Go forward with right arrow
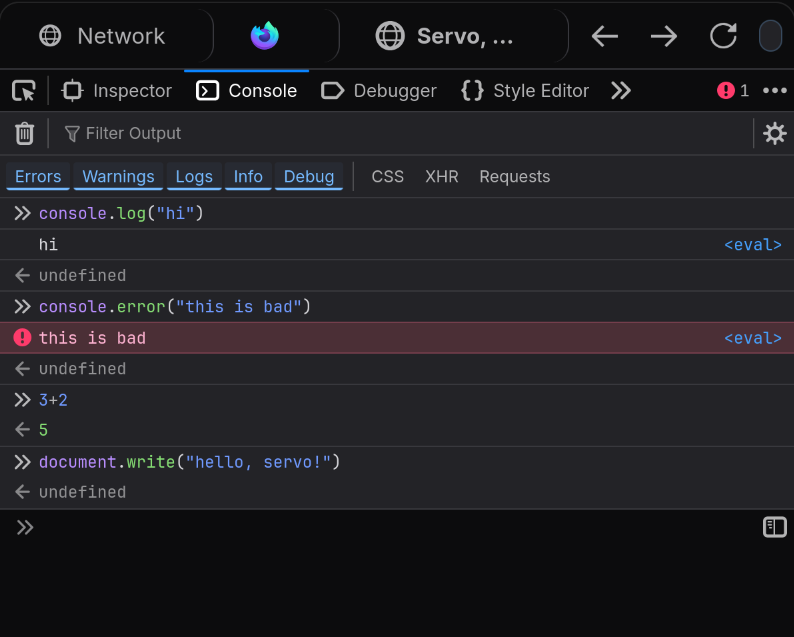Viewport: 794px width, 637px height. [x=663, y=36]
